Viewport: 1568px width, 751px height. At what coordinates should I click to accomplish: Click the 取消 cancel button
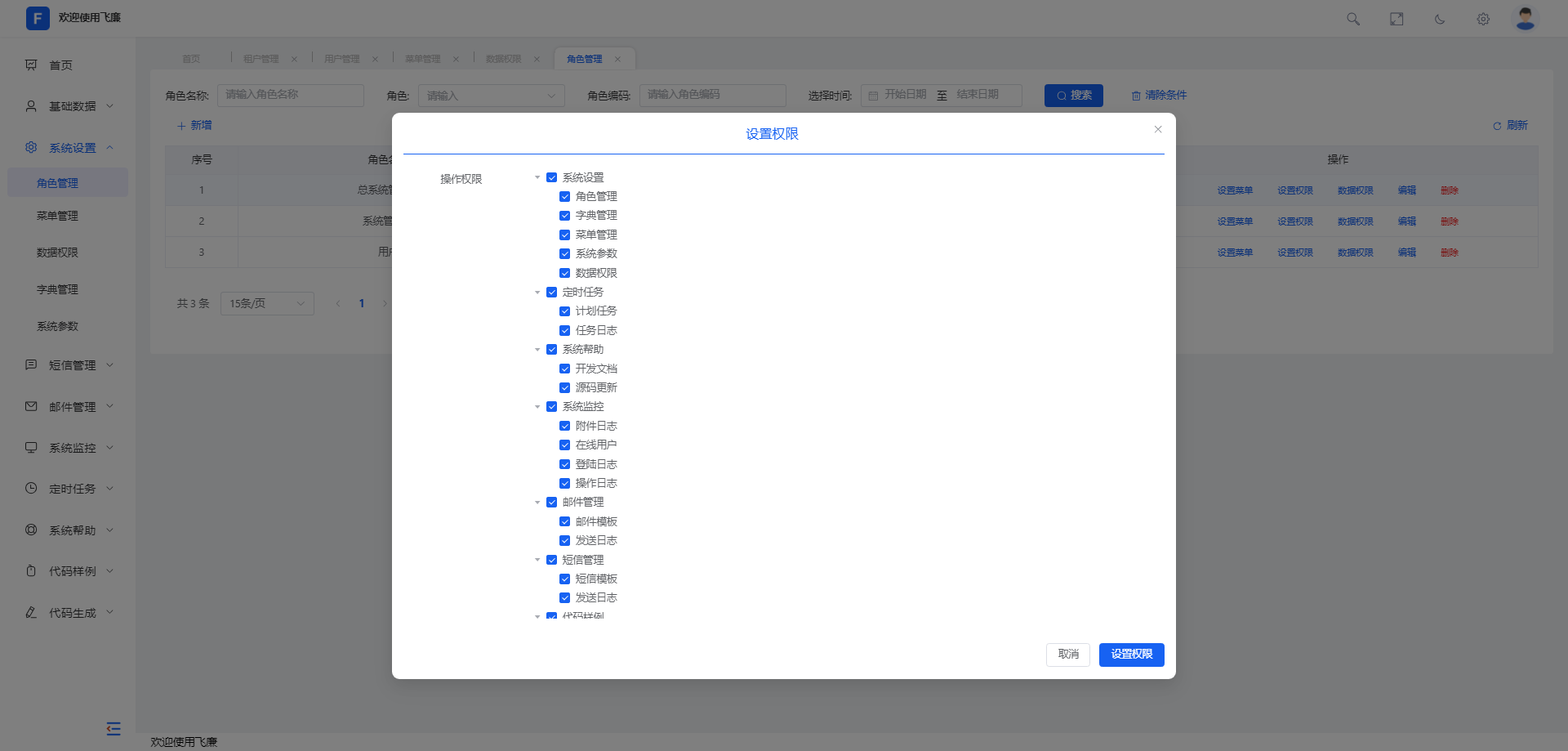[1067, 655]
